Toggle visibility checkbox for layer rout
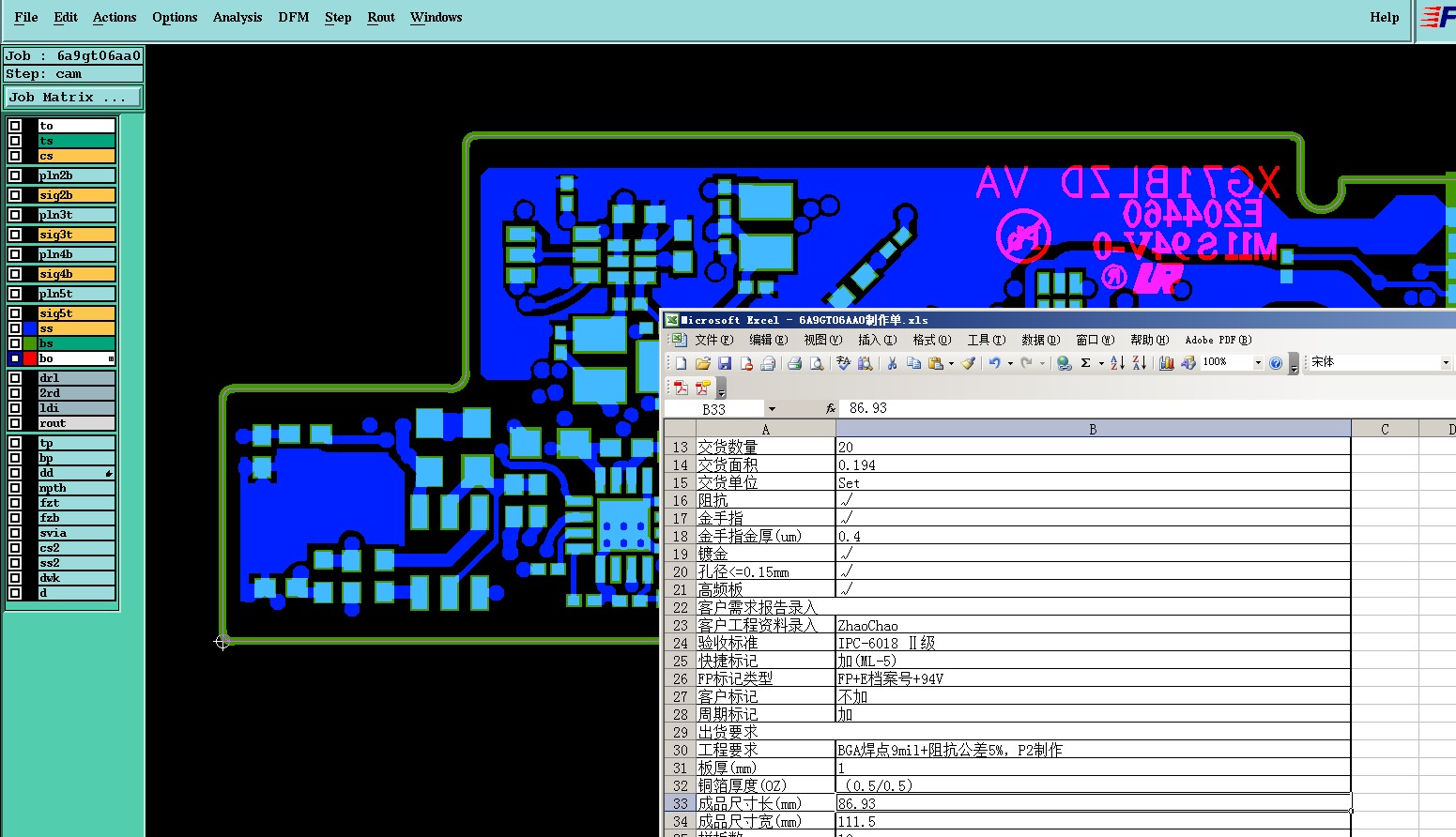 point(15,423)
